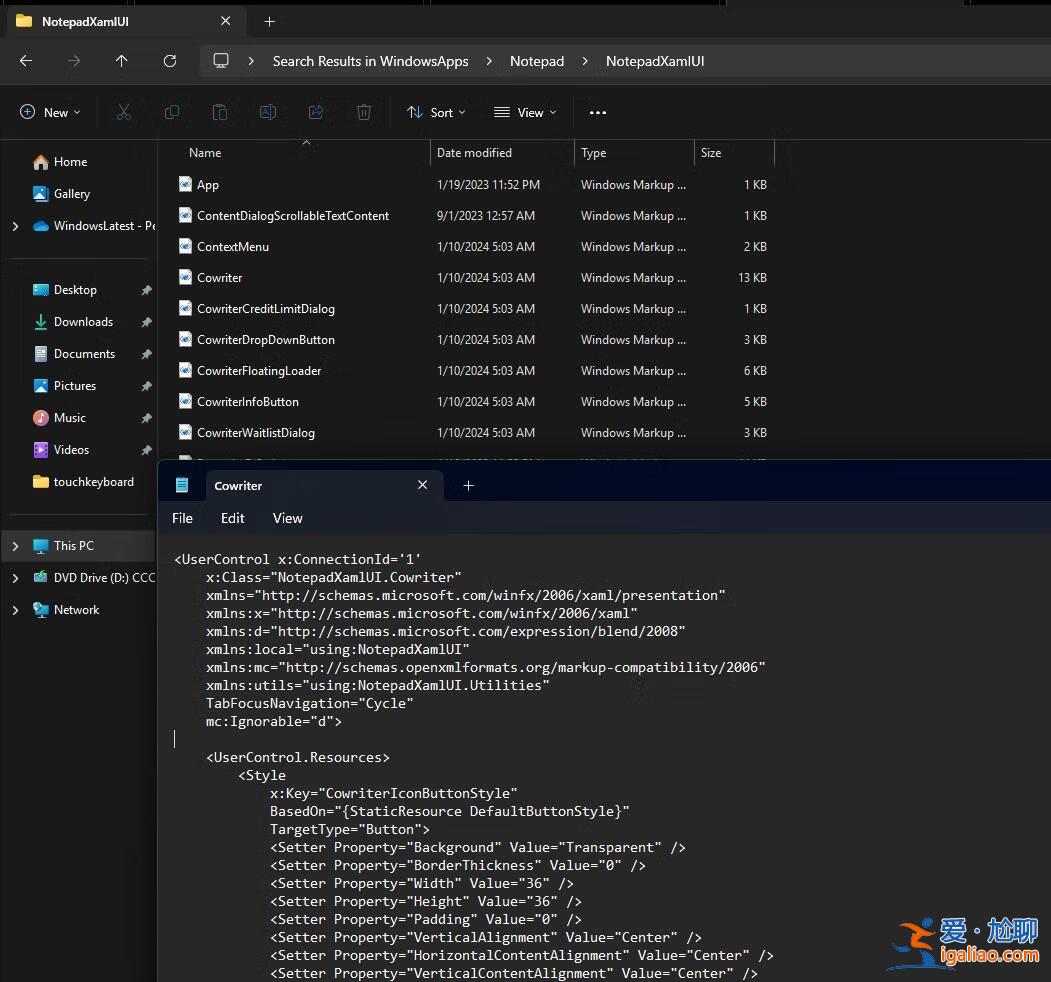Click the Delete icon in the toolbar
1051x982 pixels.
tap(364, 112)
